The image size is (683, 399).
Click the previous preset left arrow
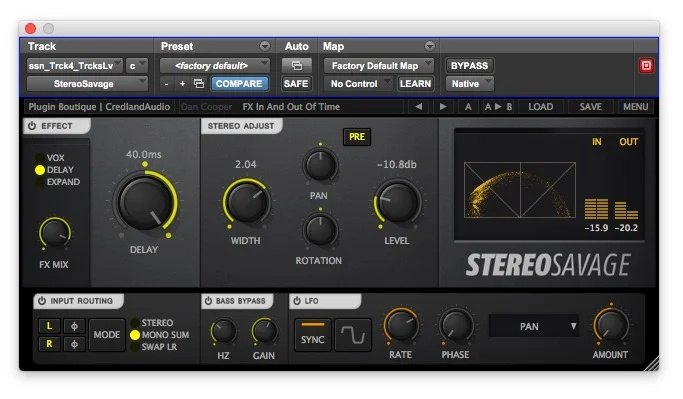pos(418,107)
